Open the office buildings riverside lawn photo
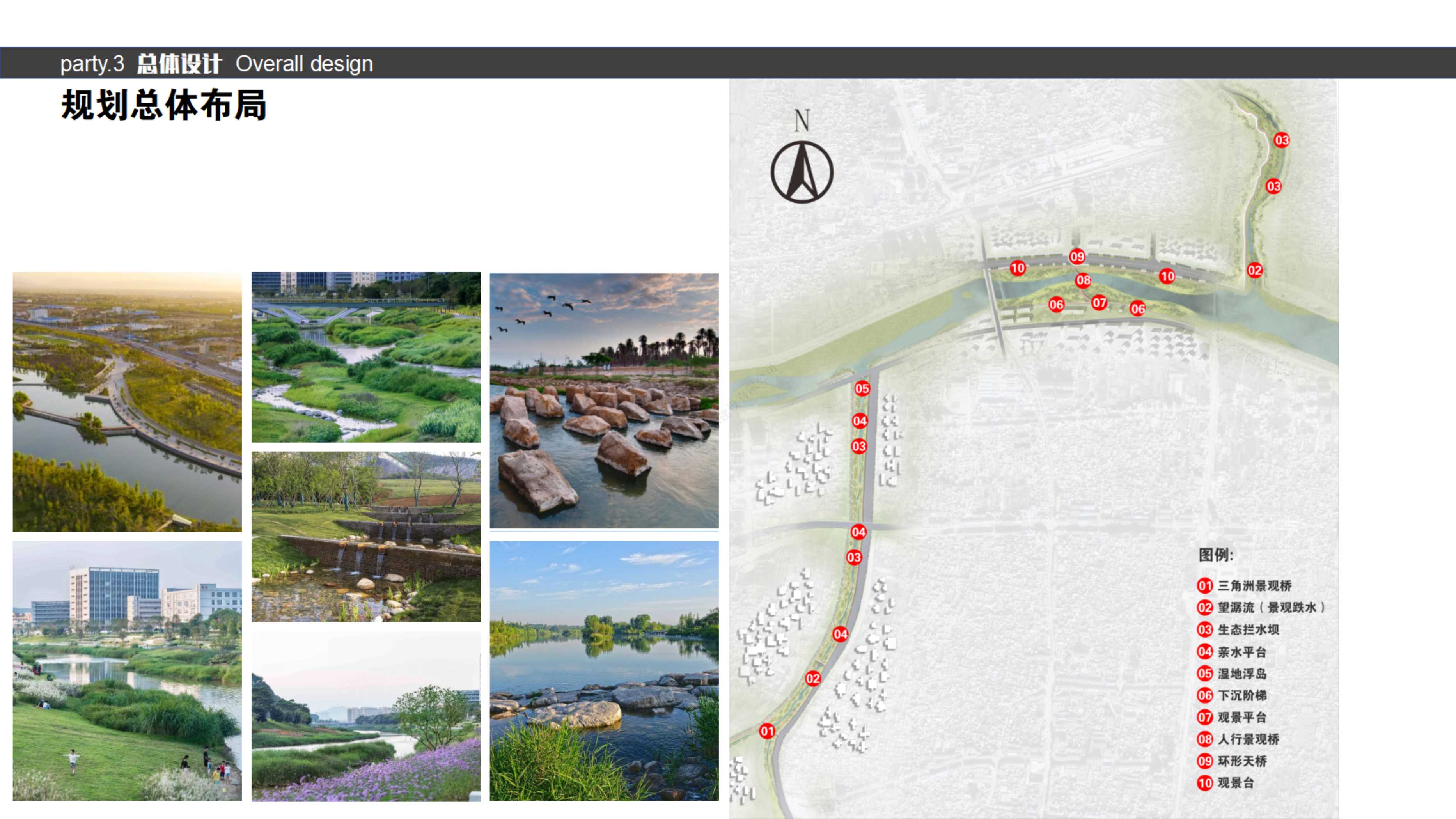This screenshot has height=819, width=1456. tap(127, 671)
